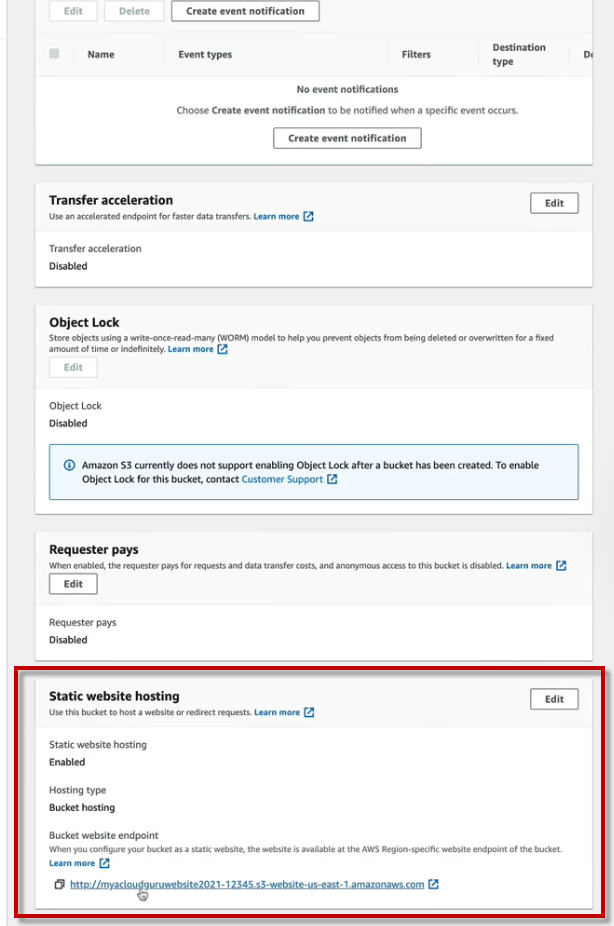Viewport: 614px width, 926px height.
Task: Click external link icon after endpoint URL
Action: coord(433,884)
